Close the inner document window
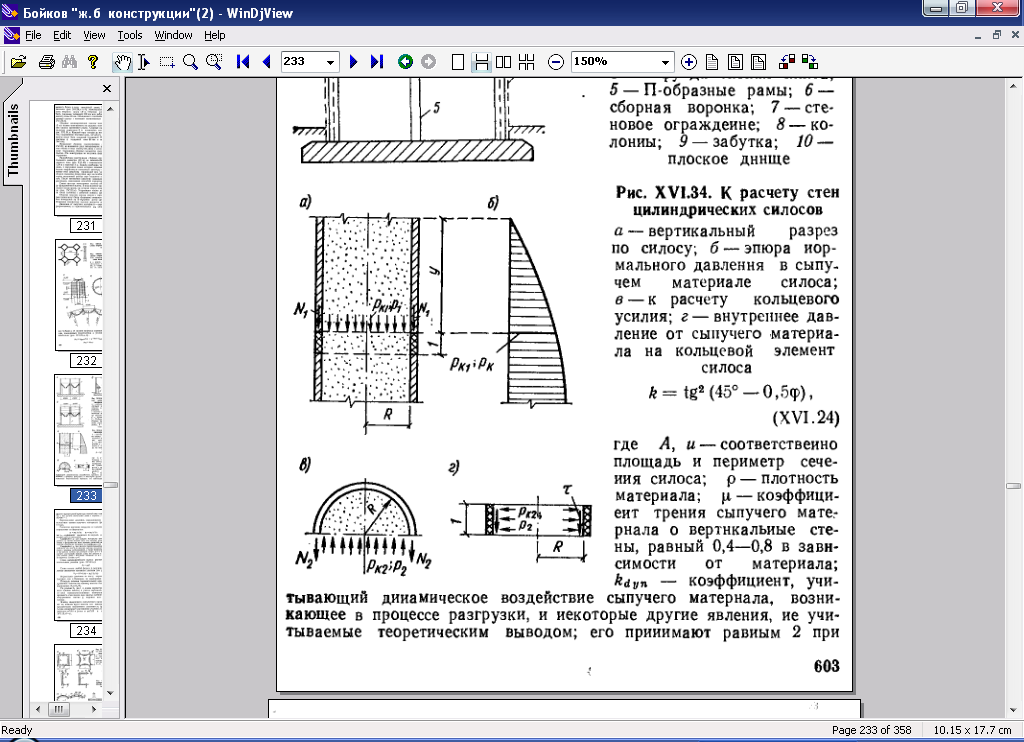Screen dimensions: 1024x742 pyautogui.click(x=1015, y=35)
